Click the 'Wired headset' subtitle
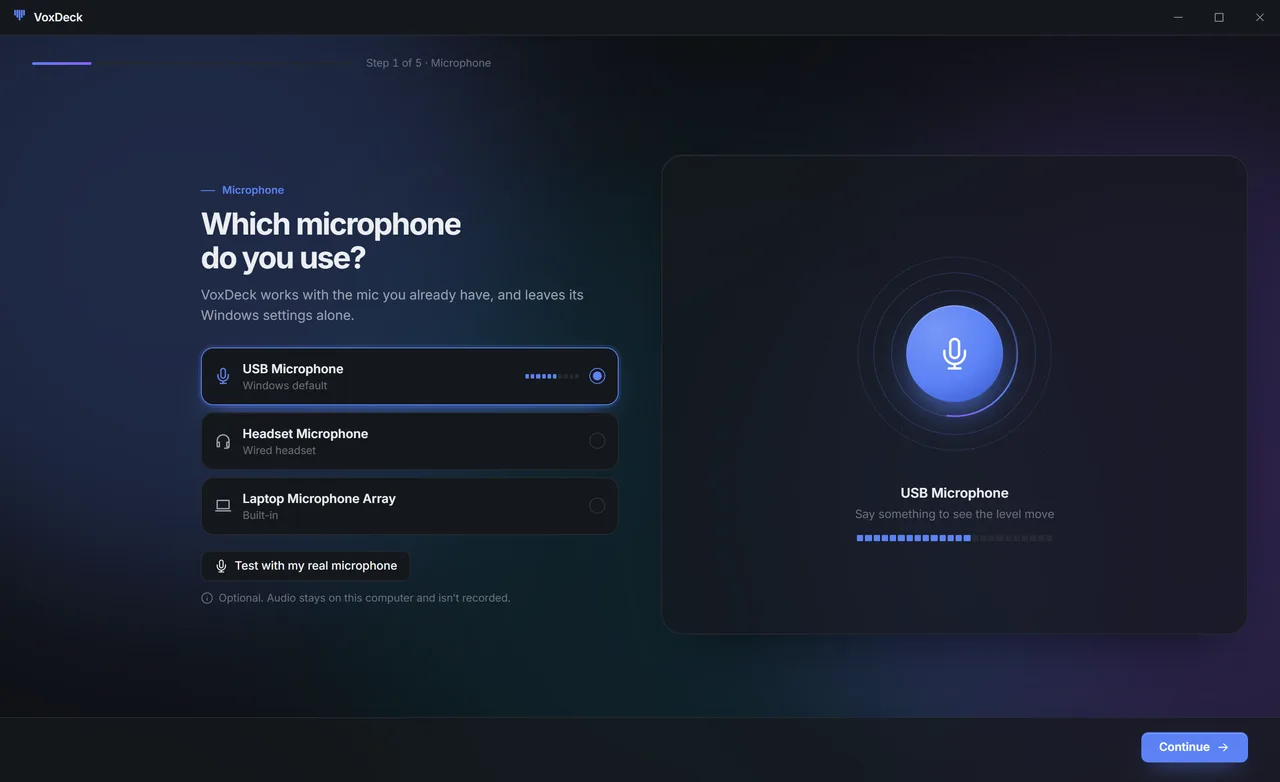Screen dimensions: 1280x782 point(279,451)
